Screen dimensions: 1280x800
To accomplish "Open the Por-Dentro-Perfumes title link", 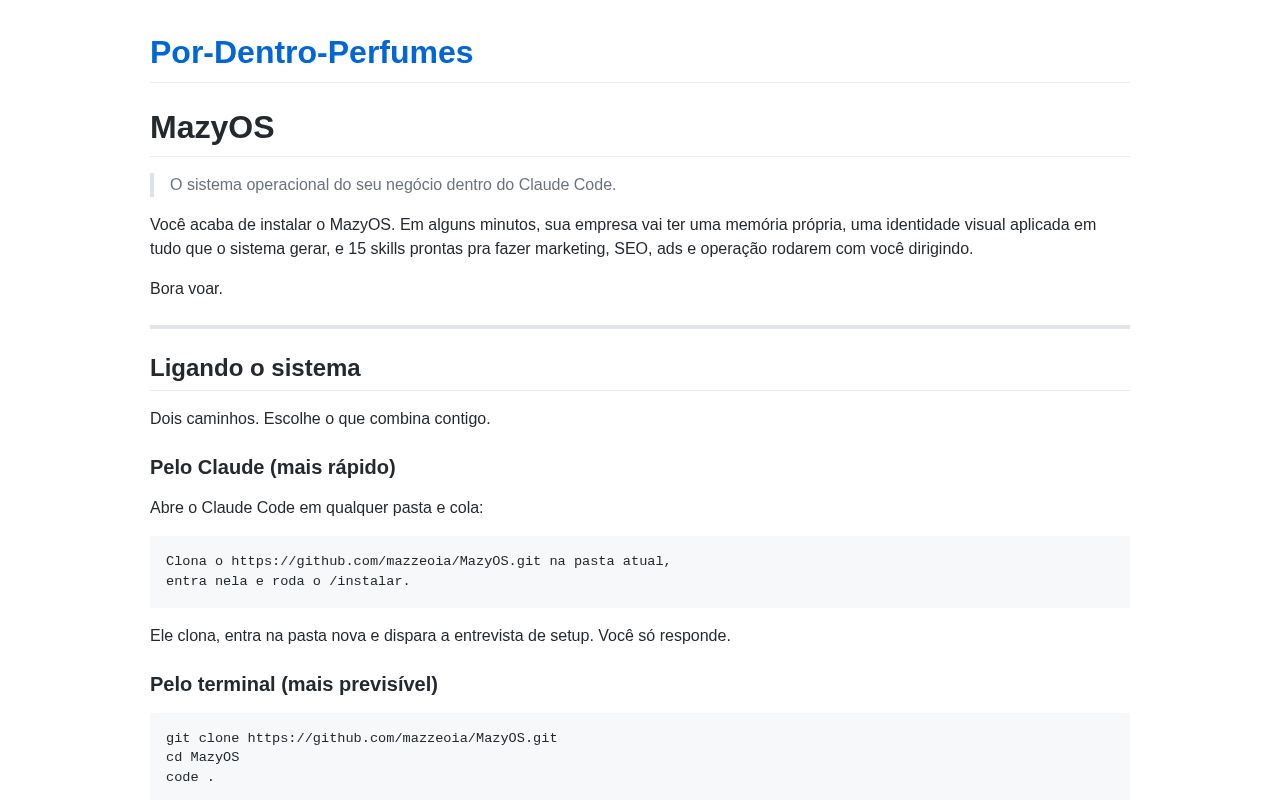I will click(x=311, y=52).
